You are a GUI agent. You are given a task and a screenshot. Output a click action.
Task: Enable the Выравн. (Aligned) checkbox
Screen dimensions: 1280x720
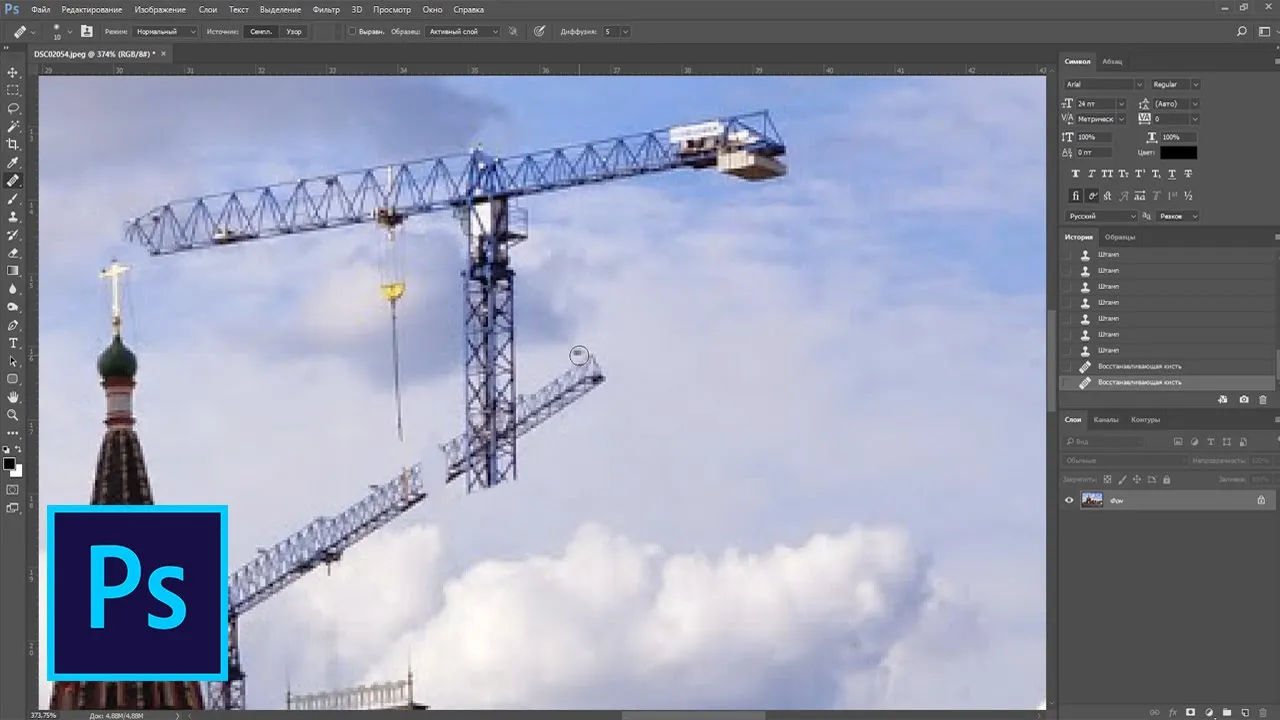click(352, 32)
